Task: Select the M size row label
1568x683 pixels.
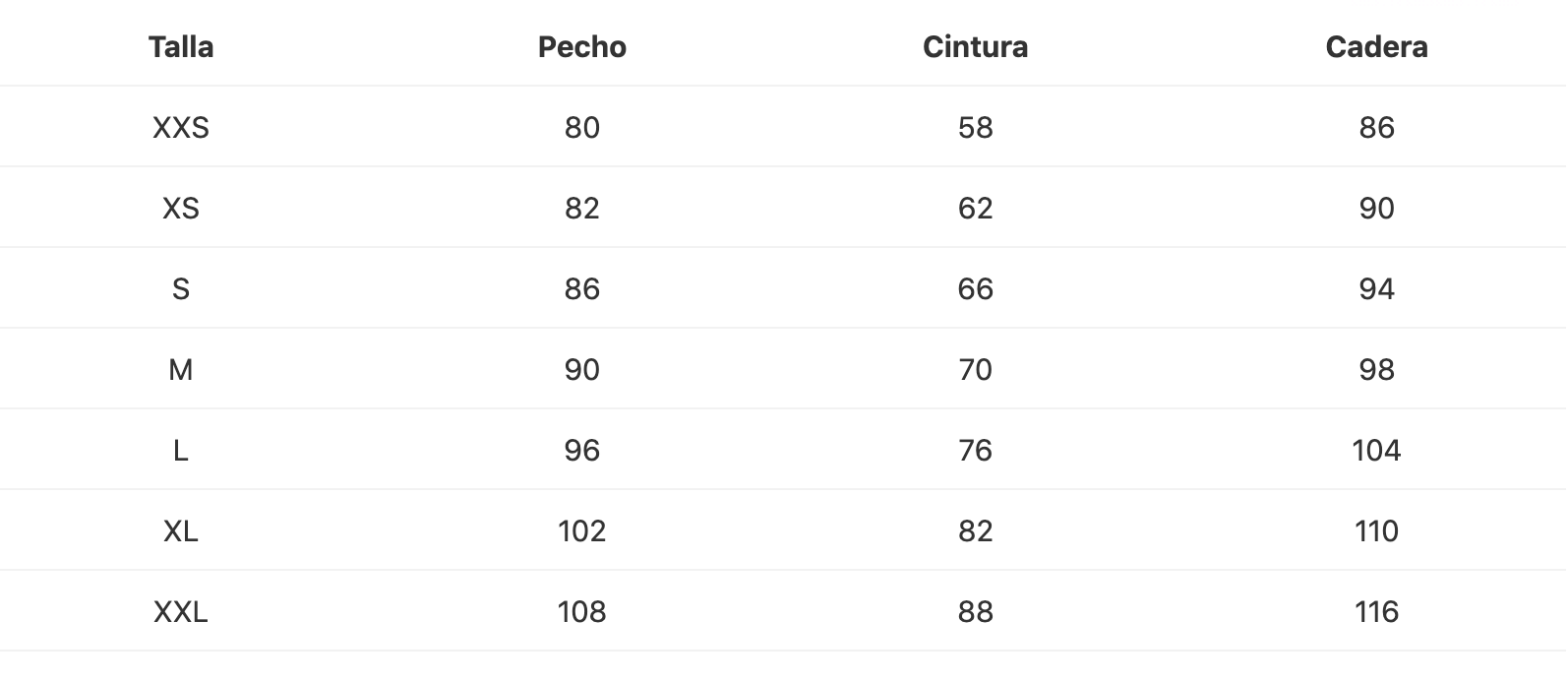Action: click(181, 370)
